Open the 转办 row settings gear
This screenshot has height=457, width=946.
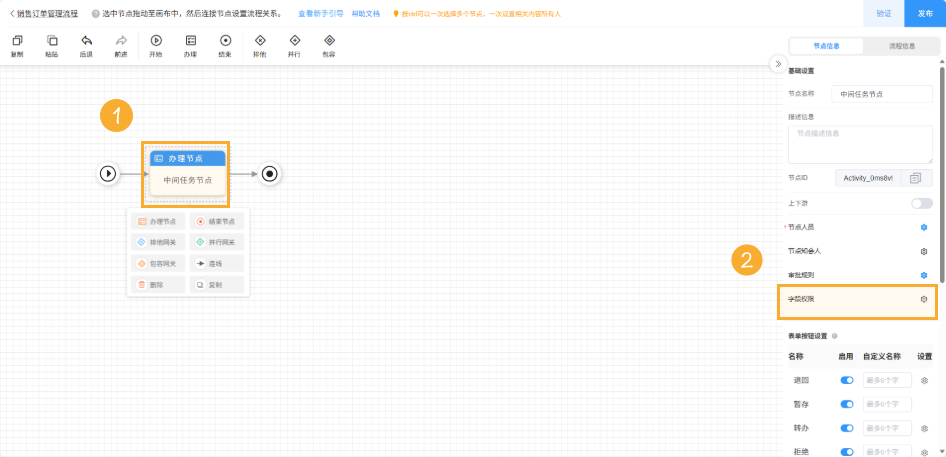pyautogui.click(x=924, y=428)
